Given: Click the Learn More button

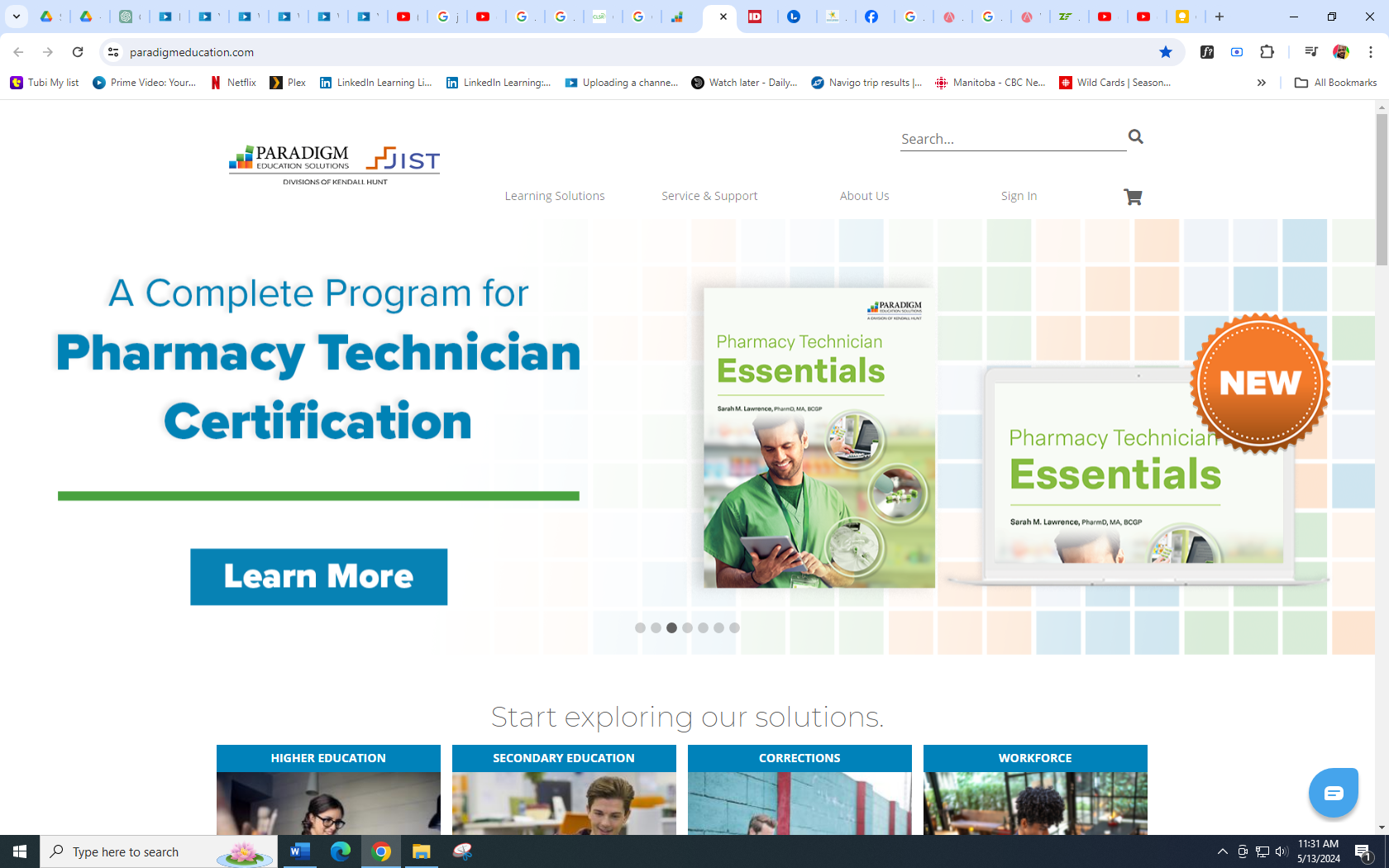Looking at the screenshot, I should (x=318, y=576).
